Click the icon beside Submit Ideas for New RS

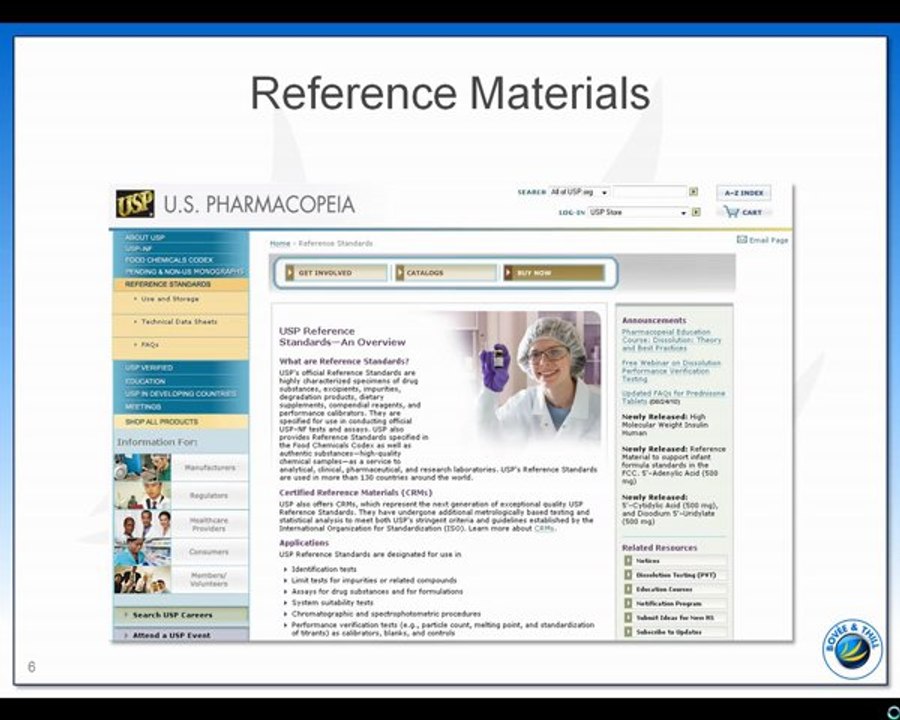(x=628, y=618)
